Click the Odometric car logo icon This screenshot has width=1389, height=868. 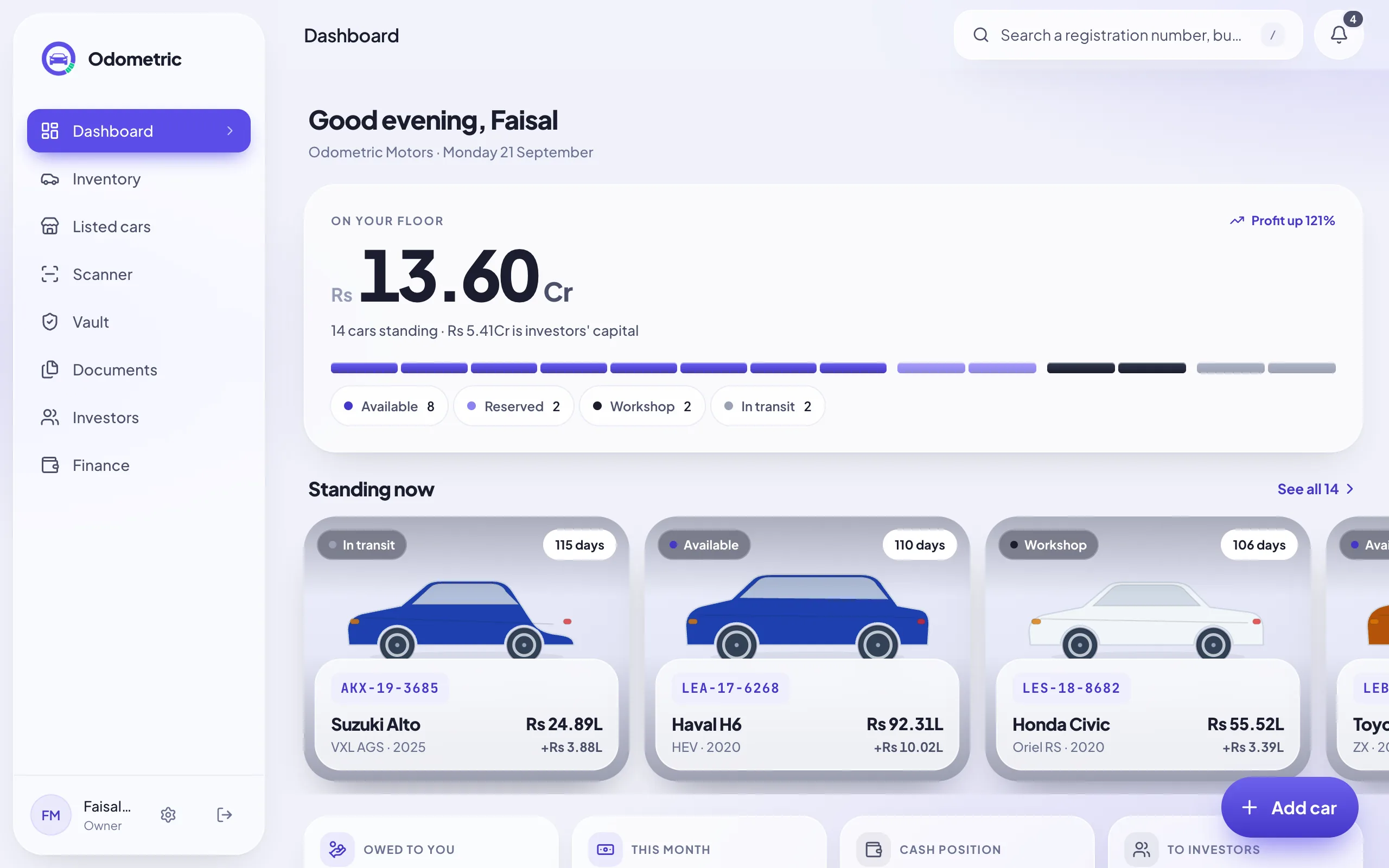point(59,59)
